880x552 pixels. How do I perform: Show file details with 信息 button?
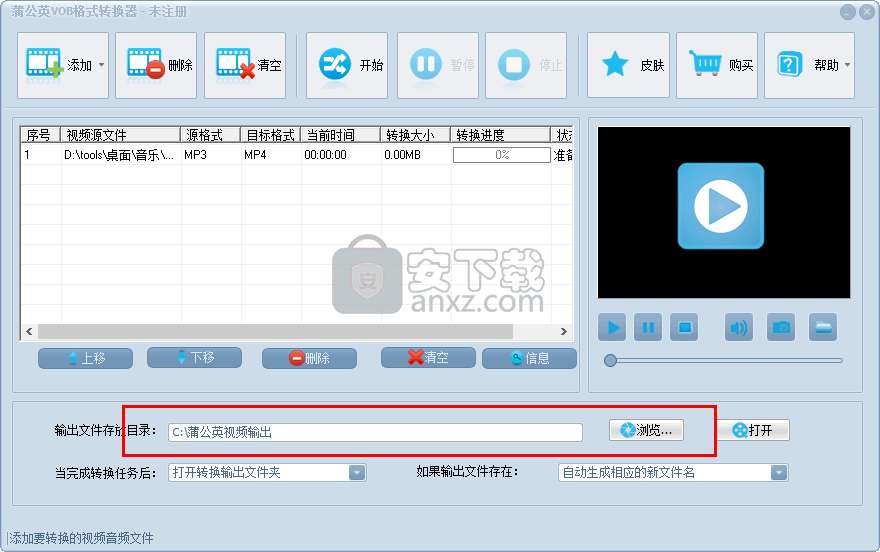(x=529, y=358)
